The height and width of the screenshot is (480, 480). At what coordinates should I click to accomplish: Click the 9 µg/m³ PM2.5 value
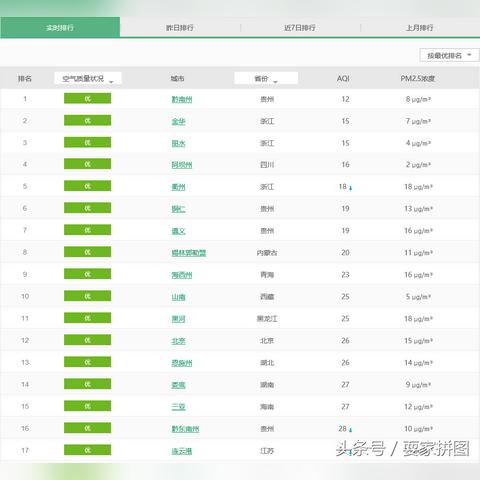pyautogui.click(x=418, y=385)
